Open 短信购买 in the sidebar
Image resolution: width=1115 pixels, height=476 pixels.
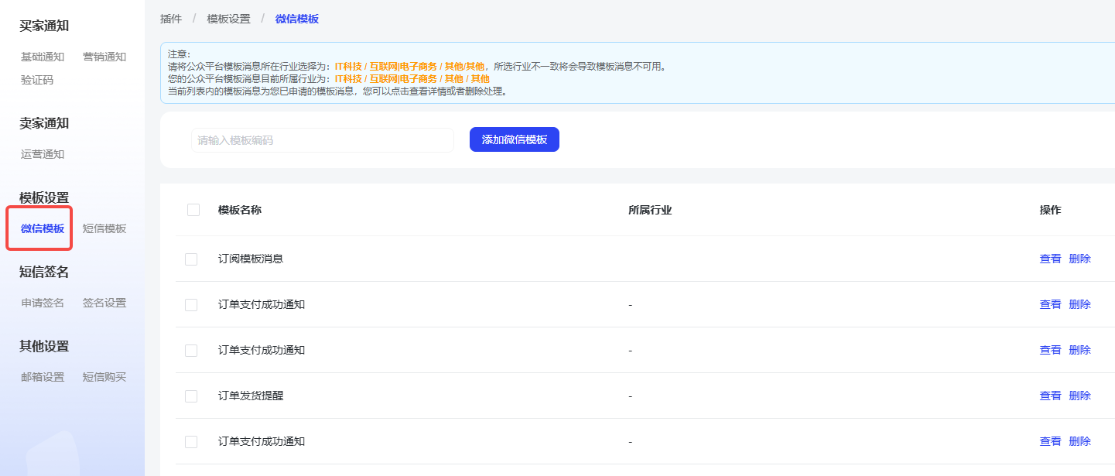[x=104, y=377]
